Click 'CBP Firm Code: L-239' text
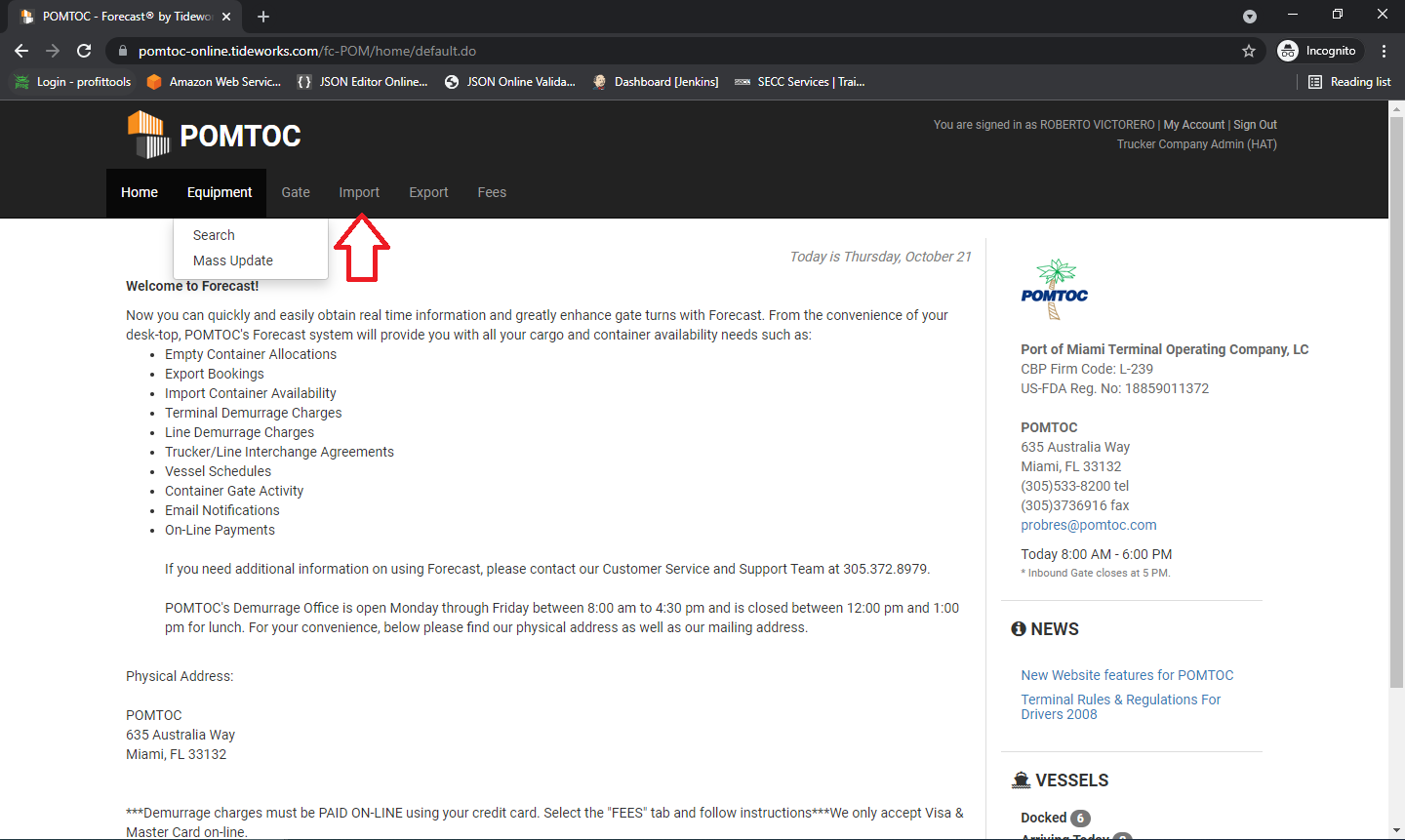 (x=1087, y=369)
